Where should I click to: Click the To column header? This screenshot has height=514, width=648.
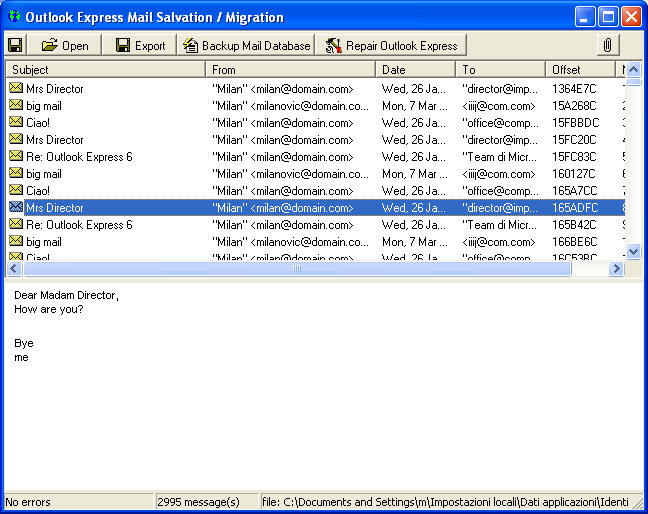500,69
